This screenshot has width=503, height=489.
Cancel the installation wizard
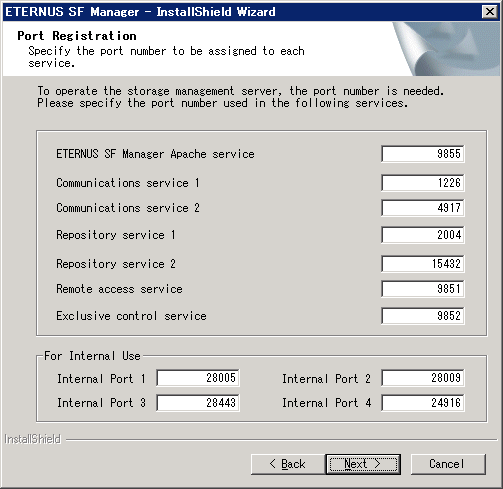point(448,464)
